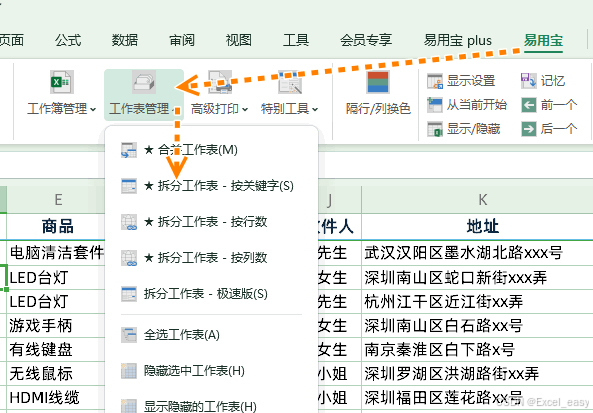The image size is (593, 413).
Task: Click the 拆分工作表 按列数 menu icon
Action: 129,258
